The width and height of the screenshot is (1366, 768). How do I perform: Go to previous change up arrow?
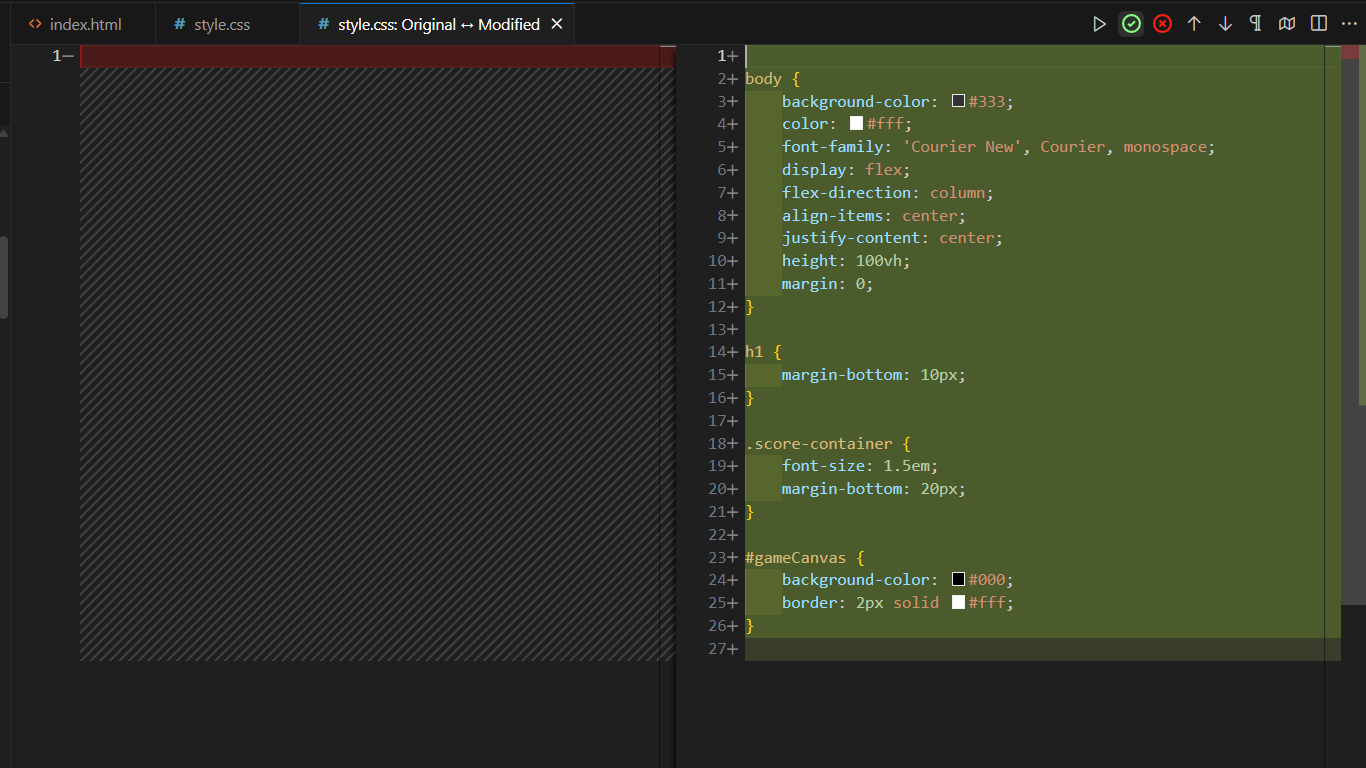(x=1194, y=24)
